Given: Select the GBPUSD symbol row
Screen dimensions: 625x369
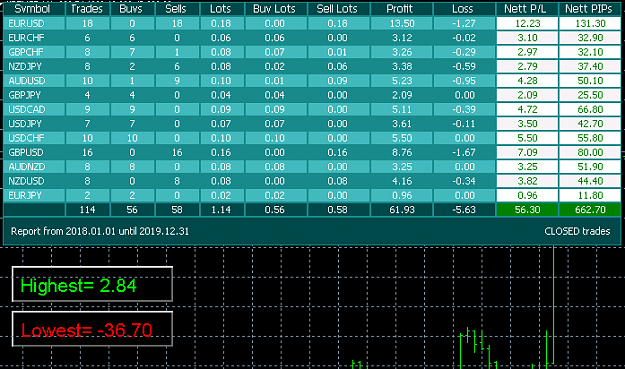Looking at the screenshot, I should pos(312,152).
